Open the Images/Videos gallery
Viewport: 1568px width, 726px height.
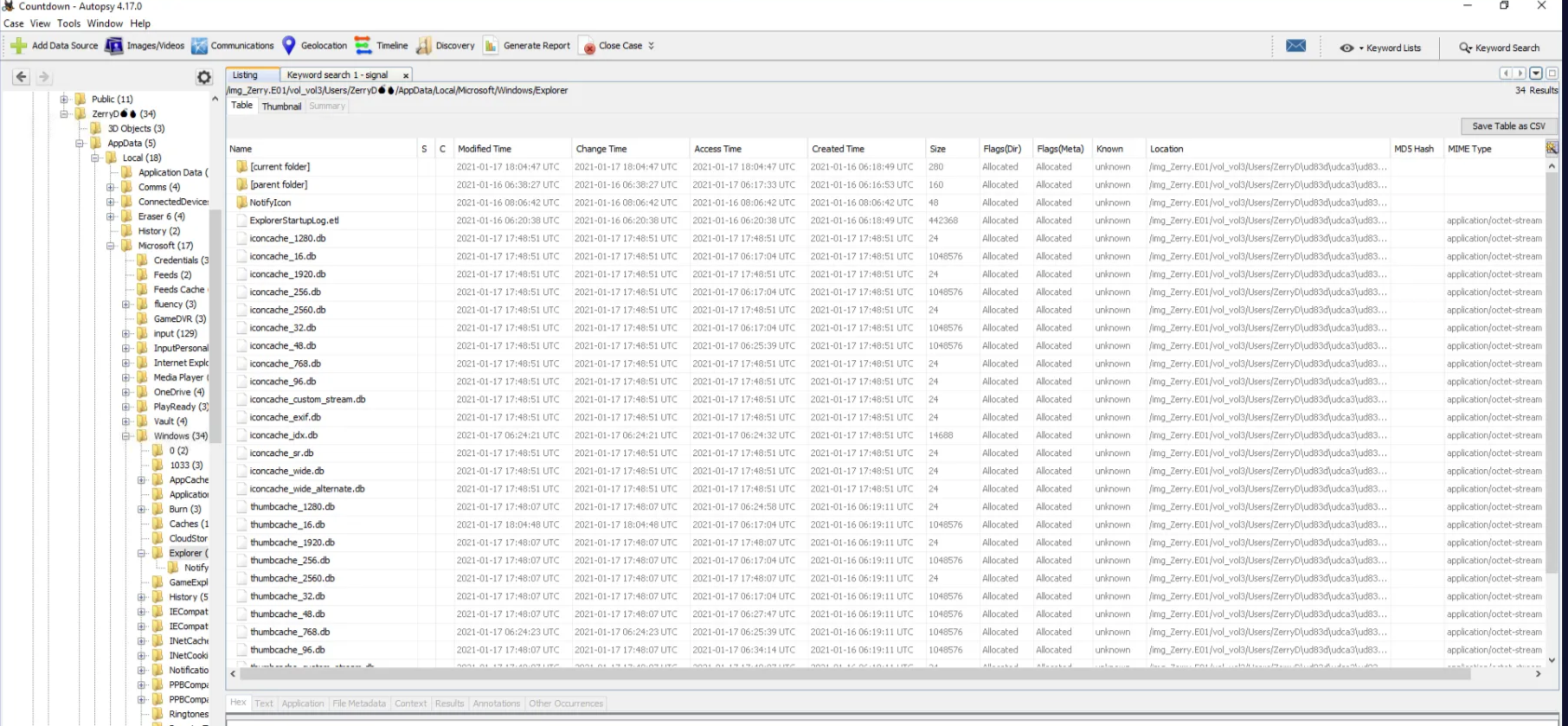(x=145, y=46)
